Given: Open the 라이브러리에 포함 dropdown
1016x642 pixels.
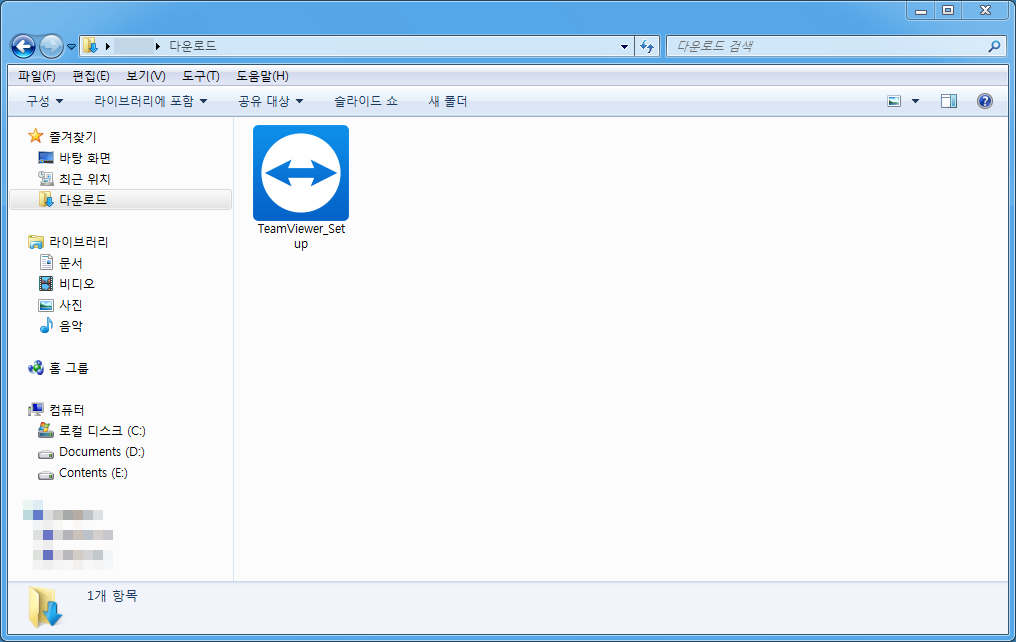Looking at the screenshot, I should coord(150,101).
